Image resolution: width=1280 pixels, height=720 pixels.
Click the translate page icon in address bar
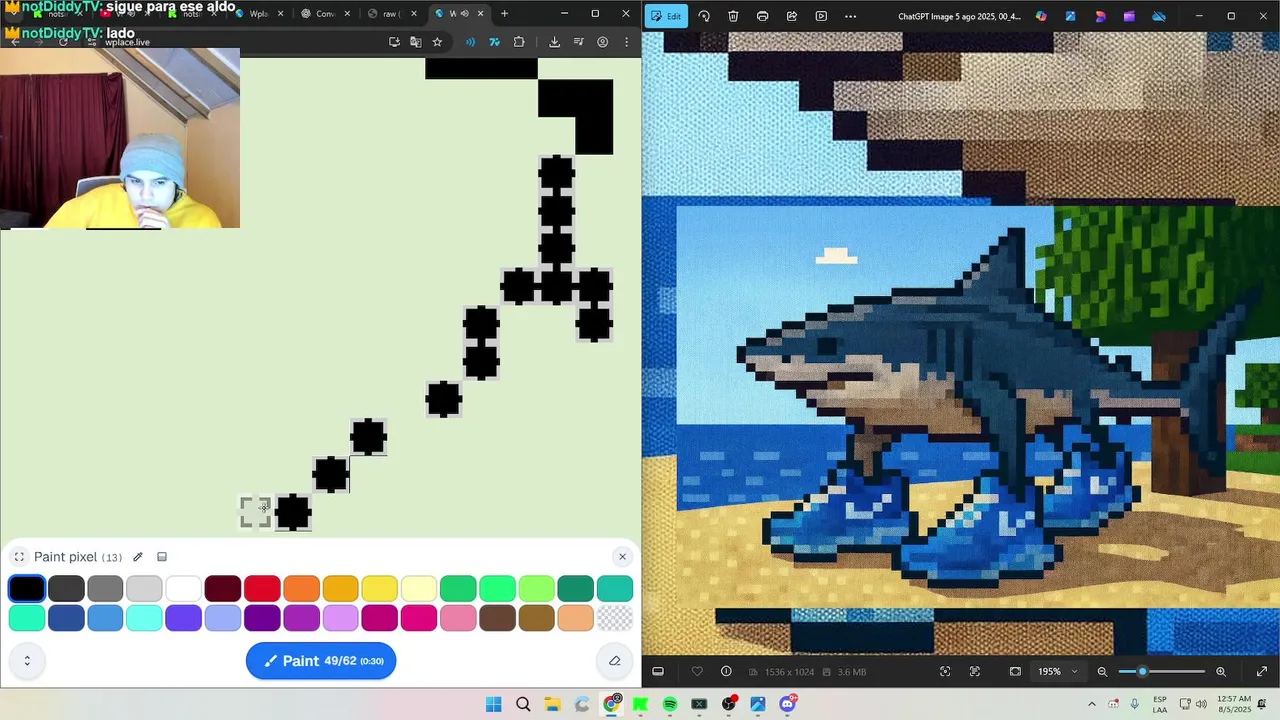tap(415, 42)
